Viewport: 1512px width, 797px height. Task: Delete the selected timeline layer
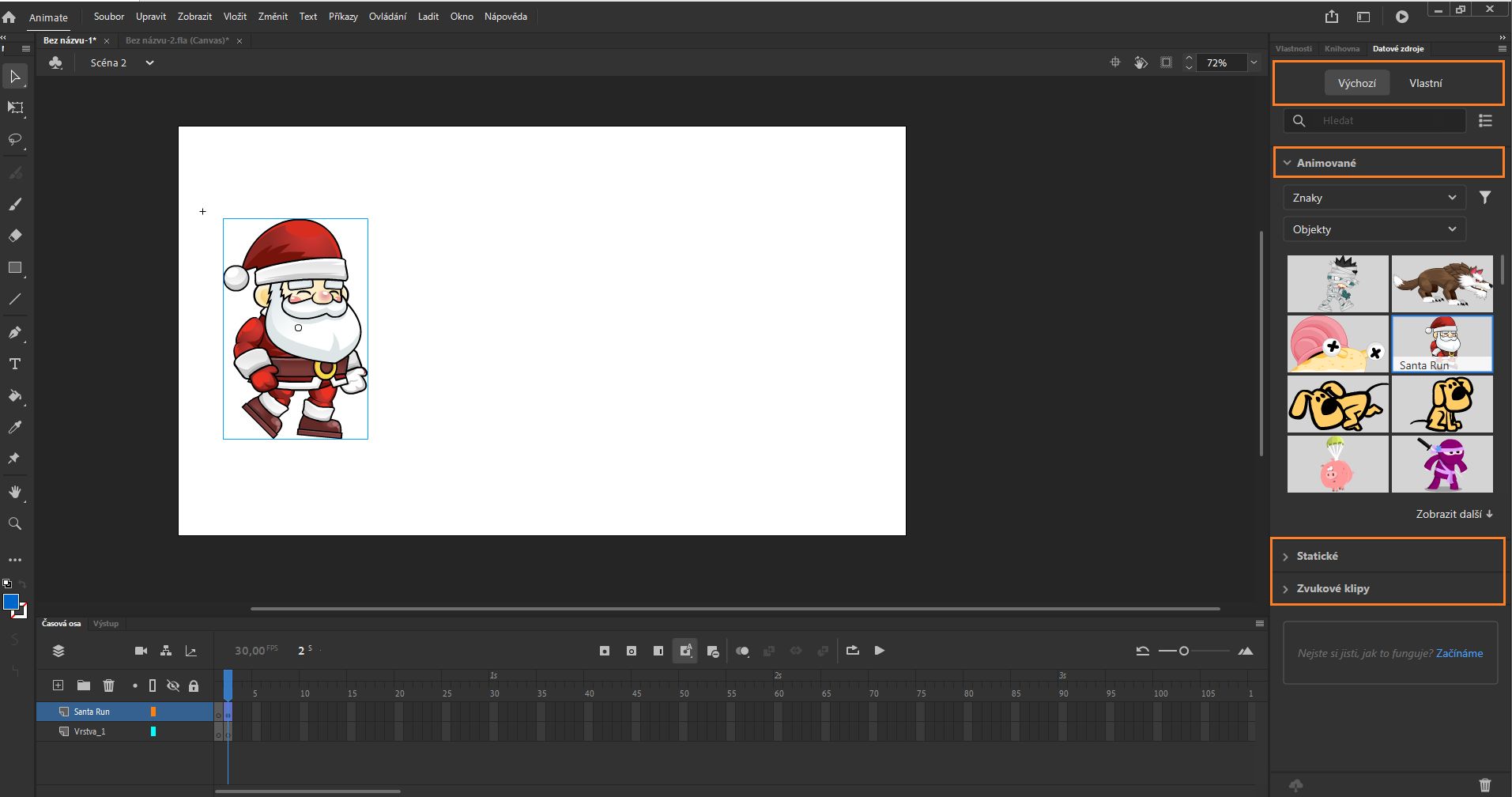pos(109,686)
